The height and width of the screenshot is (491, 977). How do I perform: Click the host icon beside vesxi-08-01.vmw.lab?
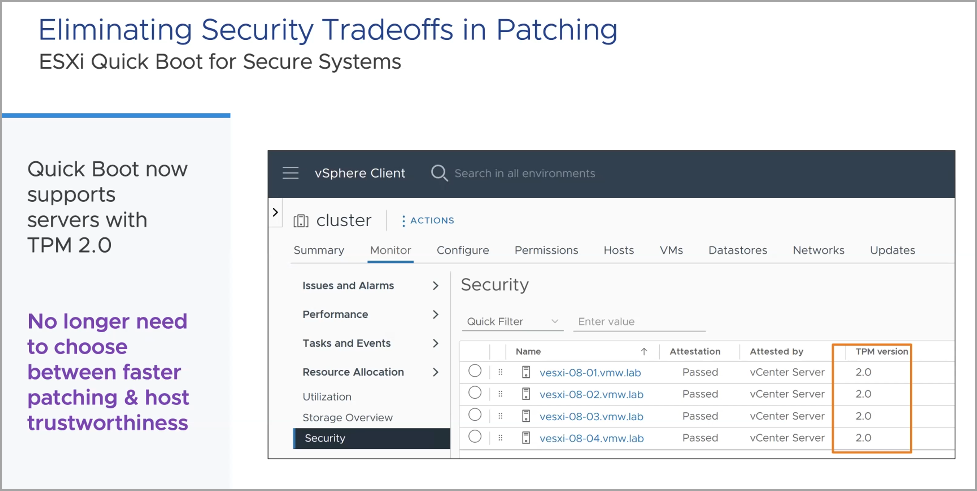[526, 373]
